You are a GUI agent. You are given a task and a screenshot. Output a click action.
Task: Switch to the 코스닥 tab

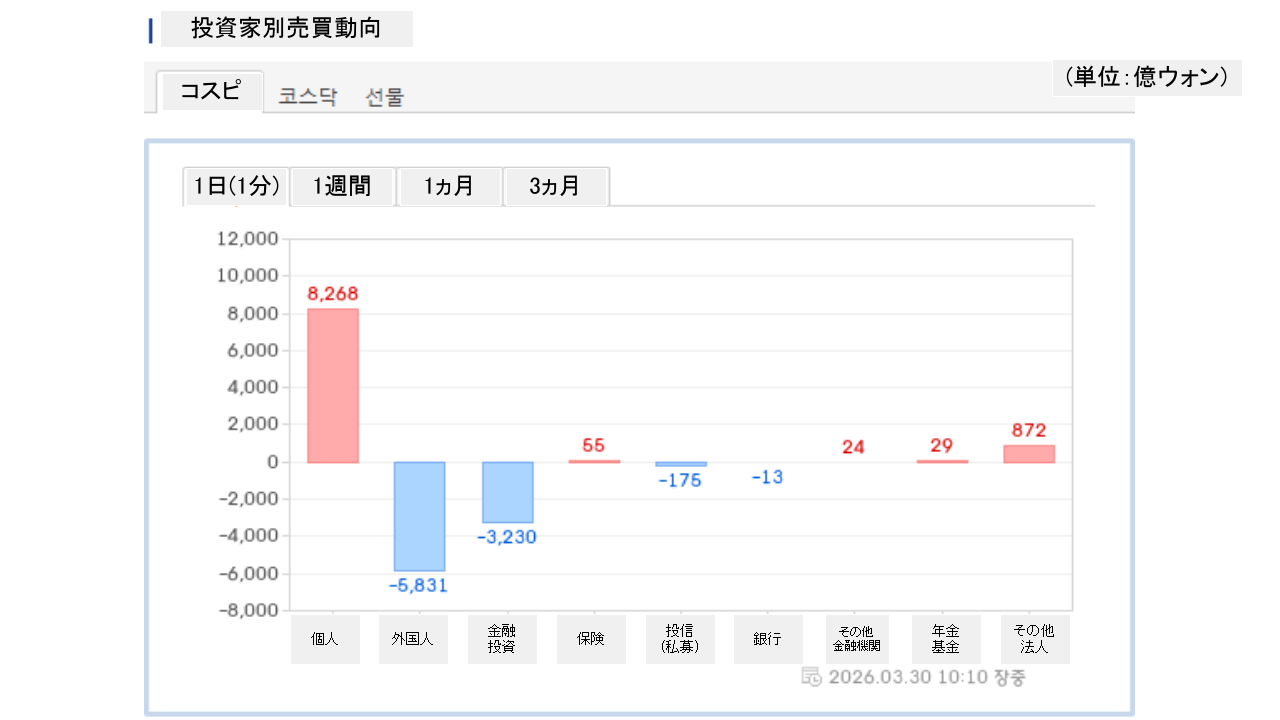click(308, 97)
